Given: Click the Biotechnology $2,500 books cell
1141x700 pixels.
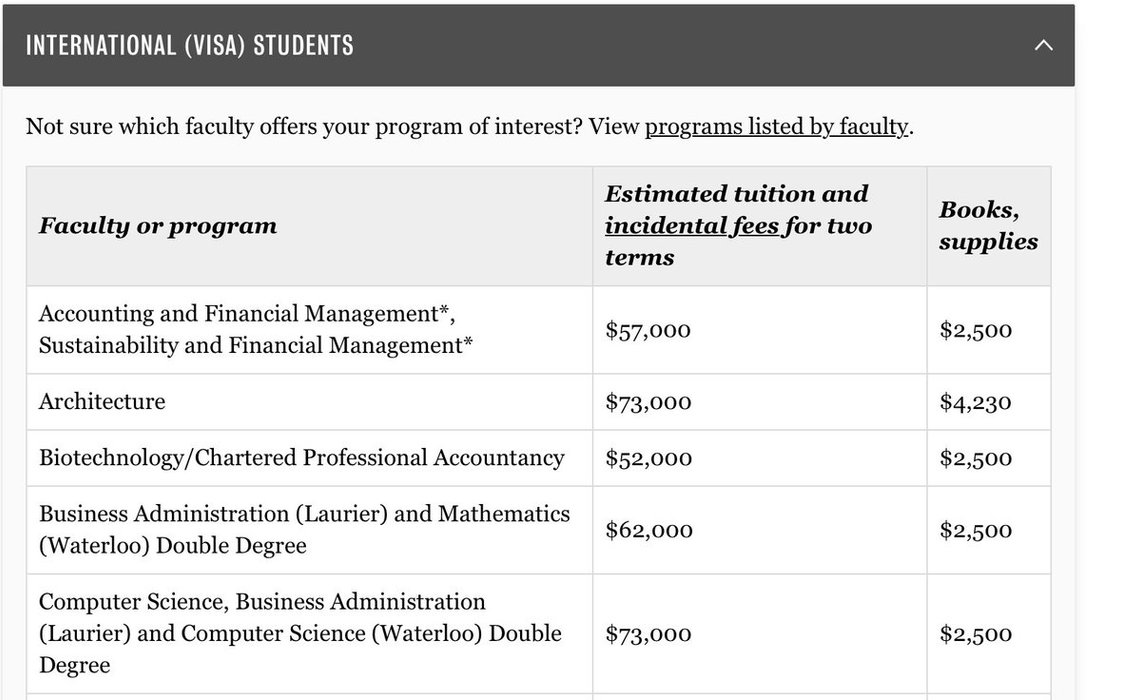Looking at the screenshot, I should click(x=975, y=458).
